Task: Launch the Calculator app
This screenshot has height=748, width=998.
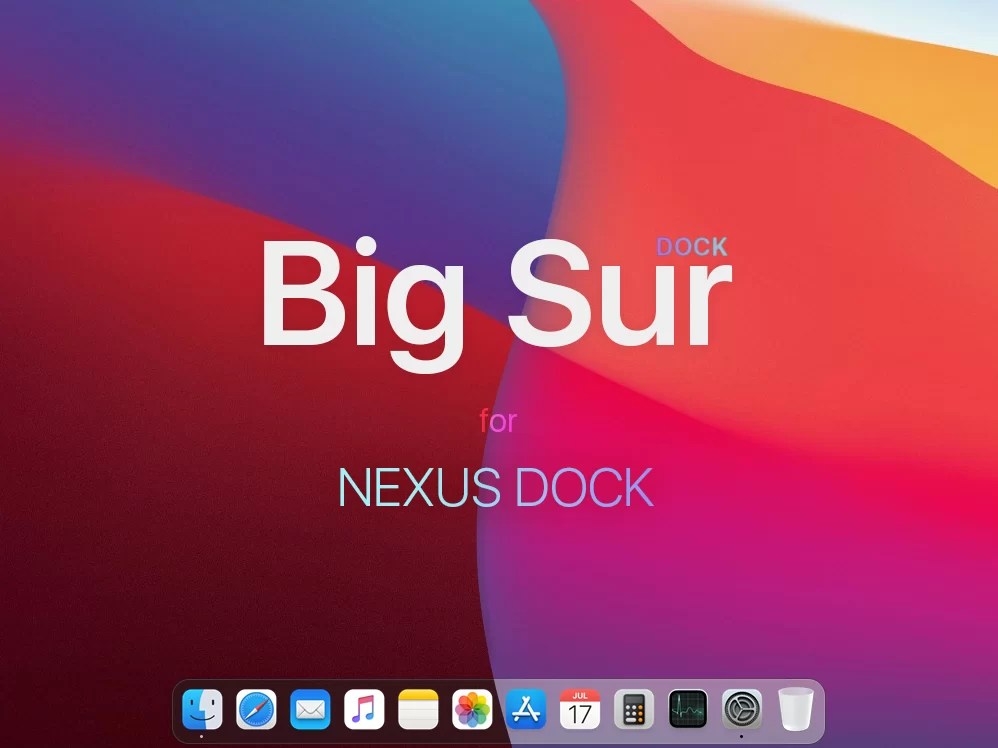Action: (x=634, y=709)
